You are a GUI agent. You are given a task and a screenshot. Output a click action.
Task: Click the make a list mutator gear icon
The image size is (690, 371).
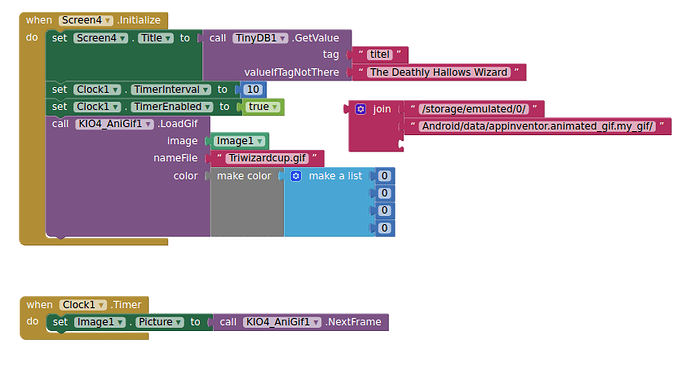click(296, 176)
